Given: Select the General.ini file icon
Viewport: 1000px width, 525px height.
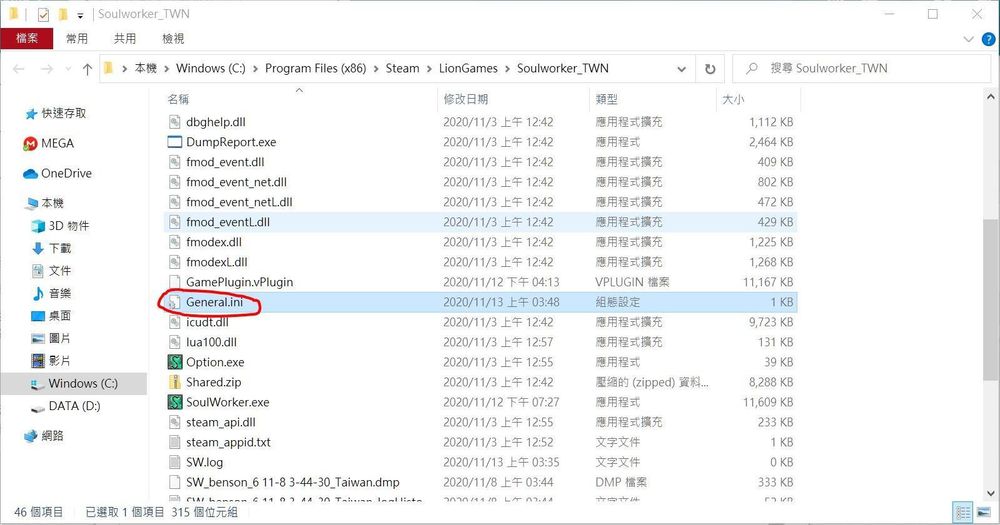Looking at the screenshot, I should point(174,302).
